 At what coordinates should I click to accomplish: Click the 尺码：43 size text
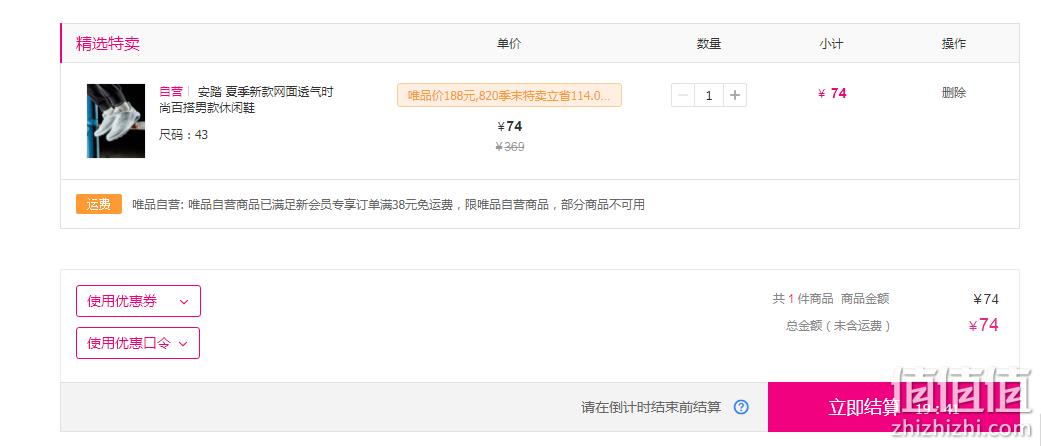[183, 135]
